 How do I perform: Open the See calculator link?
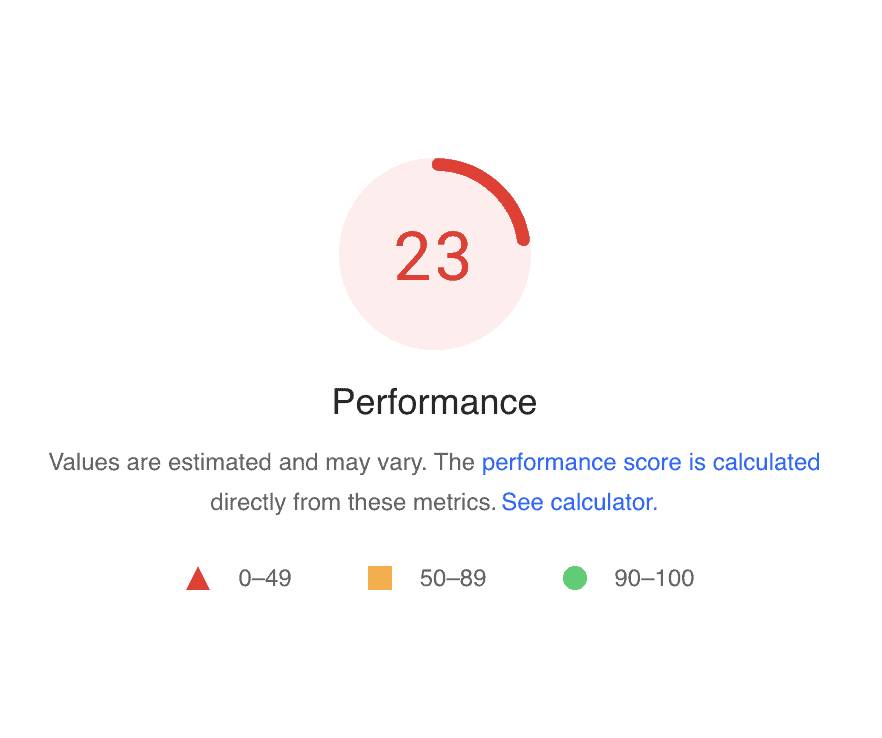pos(579,502)
